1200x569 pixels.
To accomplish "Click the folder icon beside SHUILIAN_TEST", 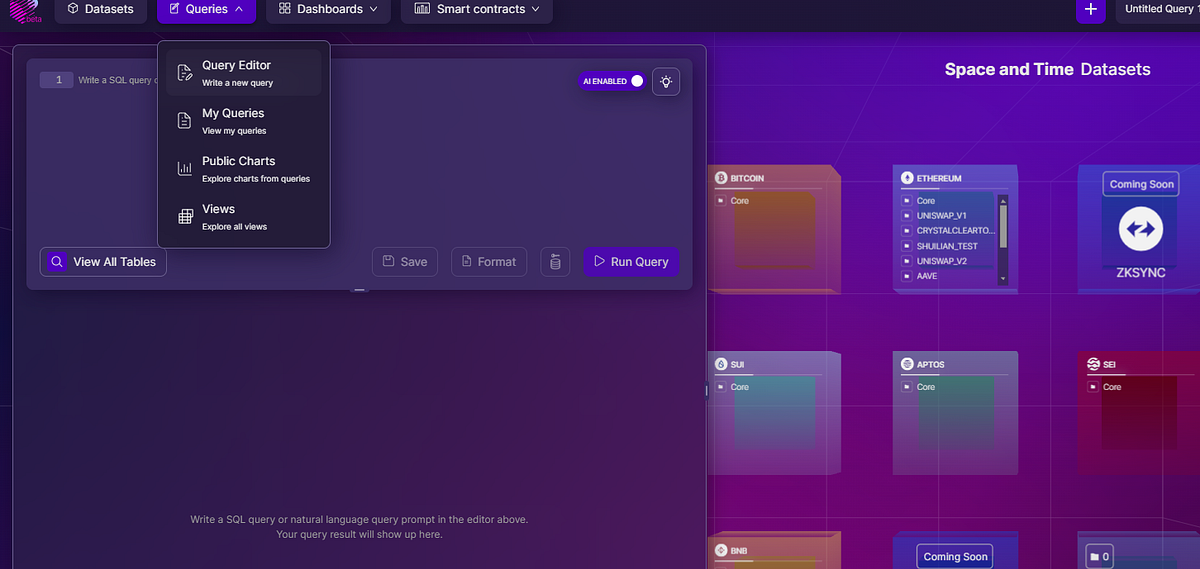I will (x=907, y=246).
